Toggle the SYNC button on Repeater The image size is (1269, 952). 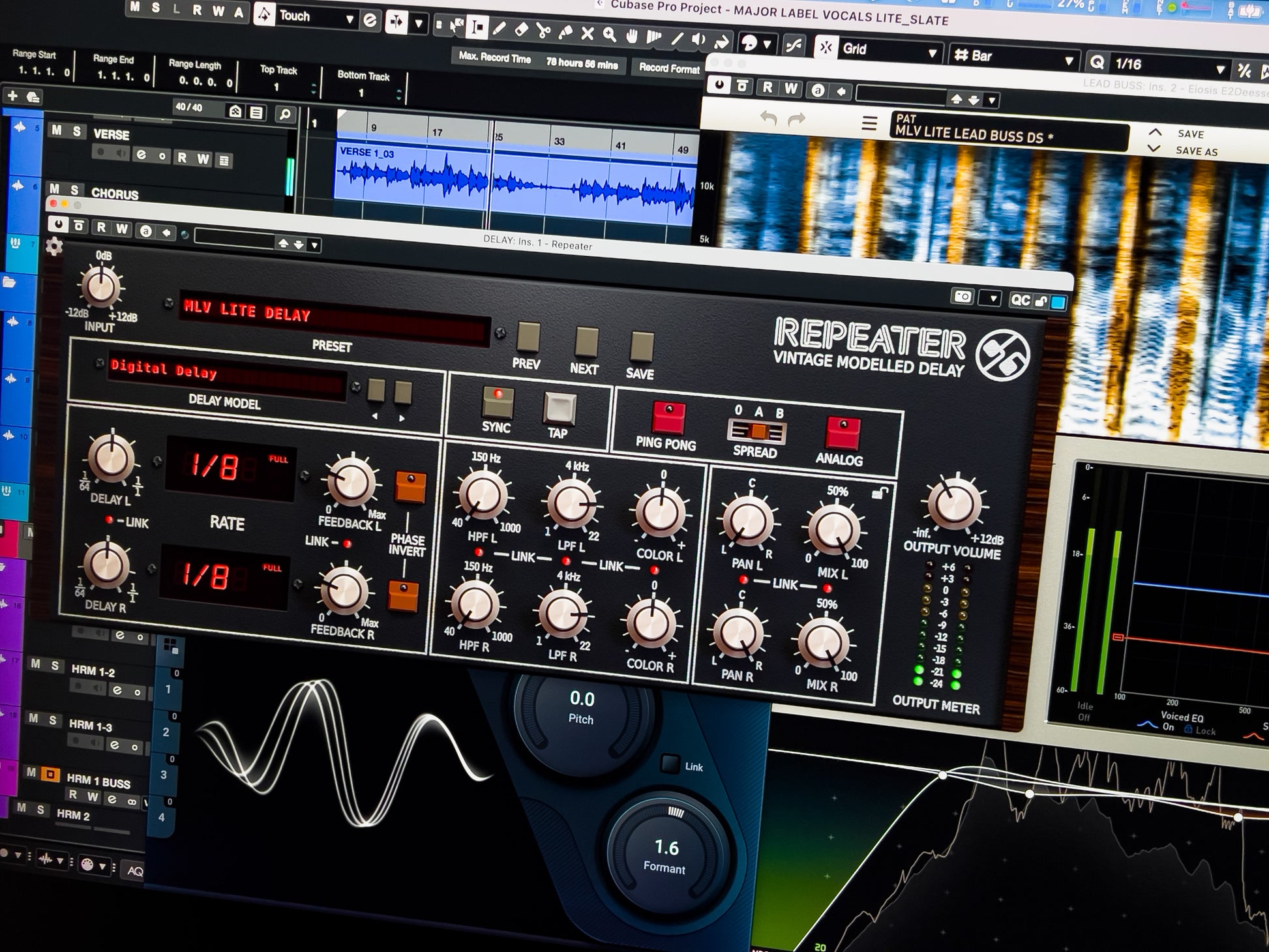point(498,403)
